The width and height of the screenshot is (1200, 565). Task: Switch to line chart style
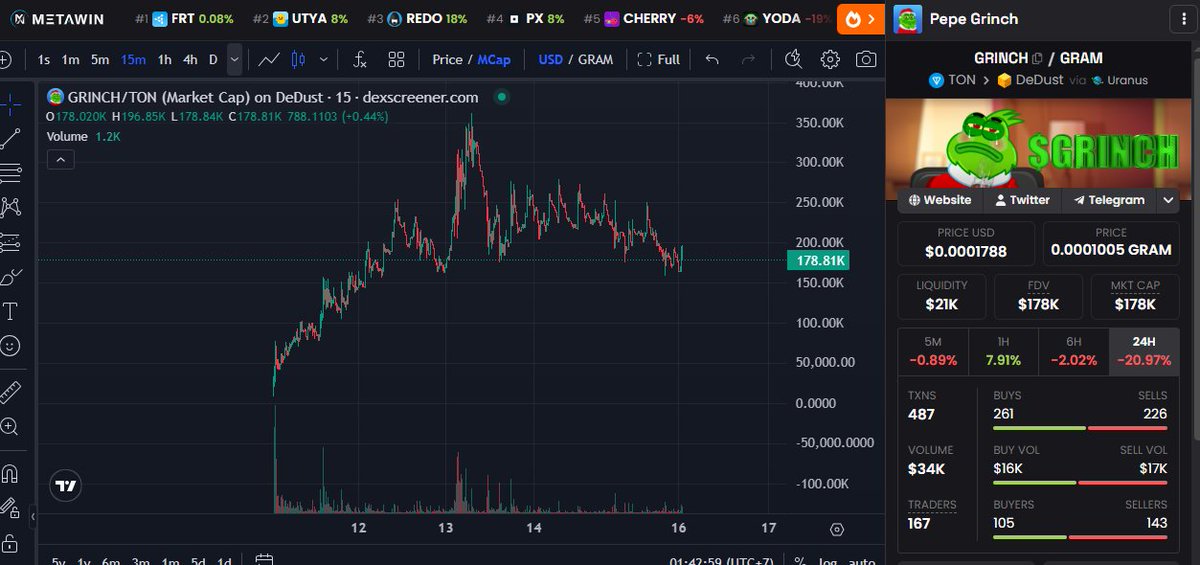click(x=269, y=59)
